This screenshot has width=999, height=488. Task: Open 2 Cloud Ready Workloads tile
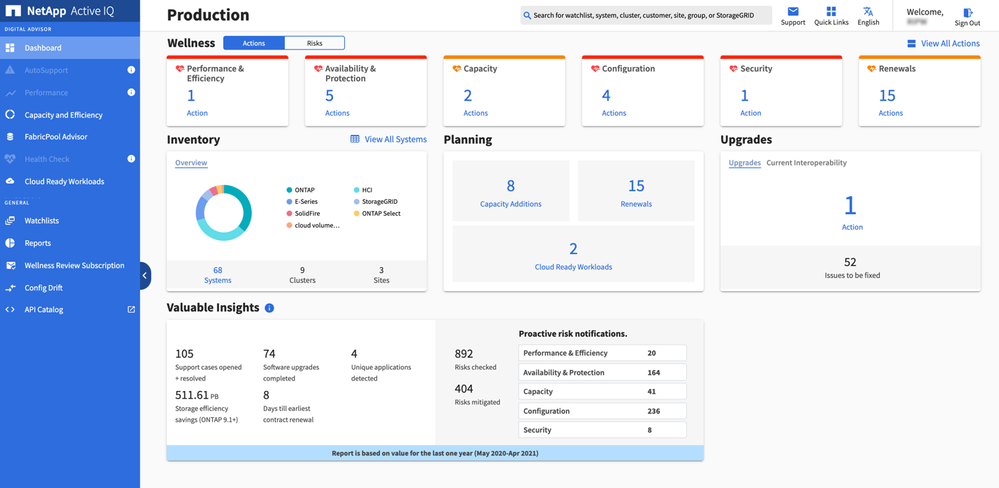(573, 254)
